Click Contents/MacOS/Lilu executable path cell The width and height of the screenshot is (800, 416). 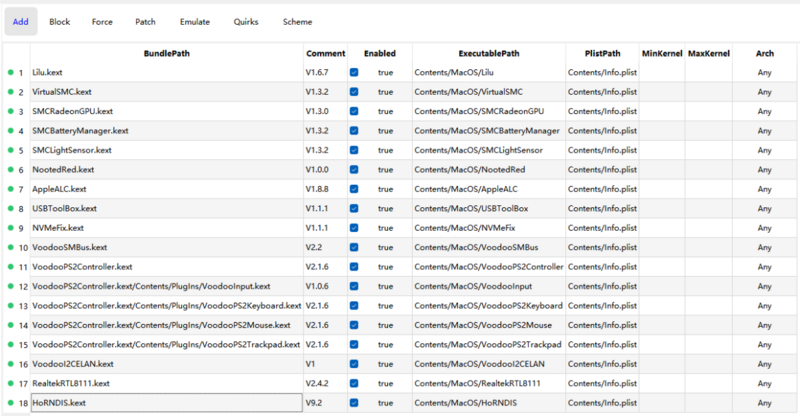tap(489, 72)
